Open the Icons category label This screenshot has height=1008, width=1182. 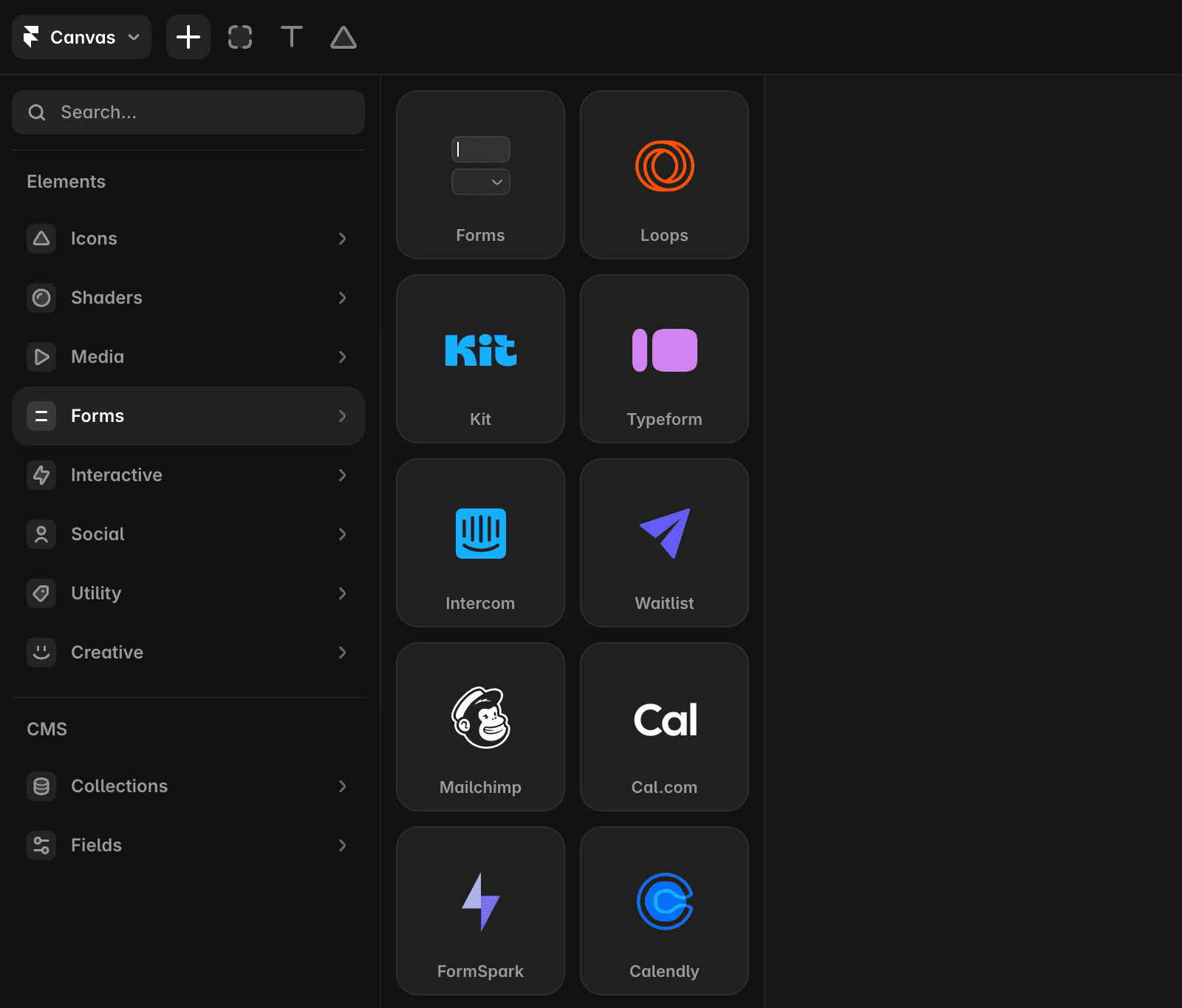pyautogui.click(x=94, y=239)
